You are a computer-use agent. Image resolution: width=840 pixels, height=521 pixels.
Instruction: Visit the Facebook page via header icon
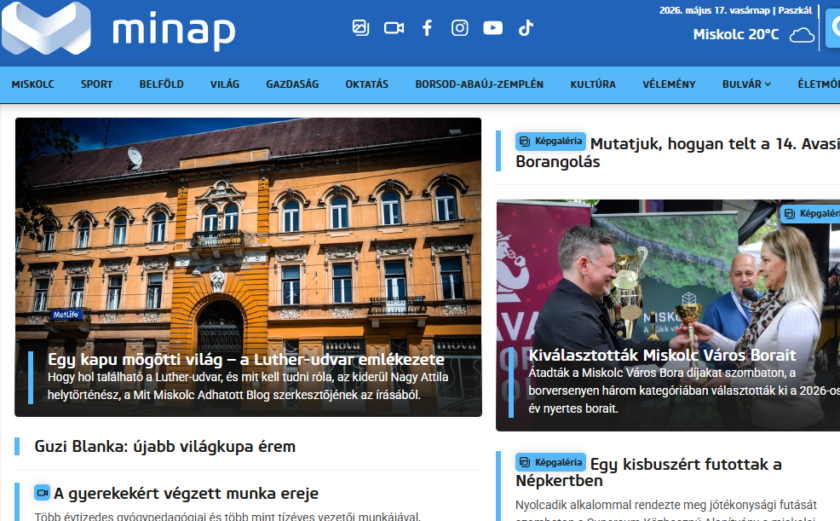pyautogui.click(x=427, y=28)
